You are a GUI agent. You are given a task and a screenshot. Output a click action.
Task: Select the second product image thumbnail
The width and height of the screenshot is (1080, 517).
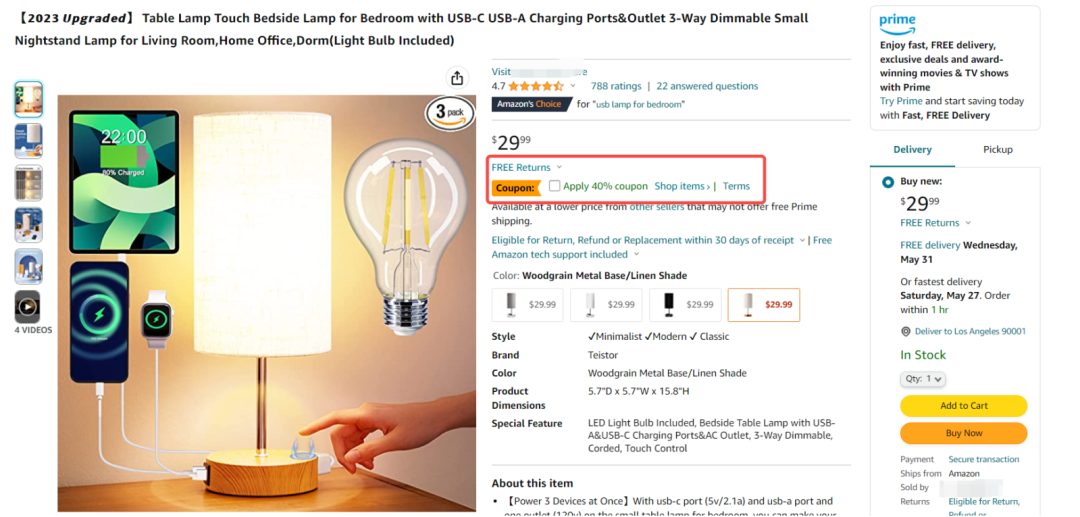point(28,141)
